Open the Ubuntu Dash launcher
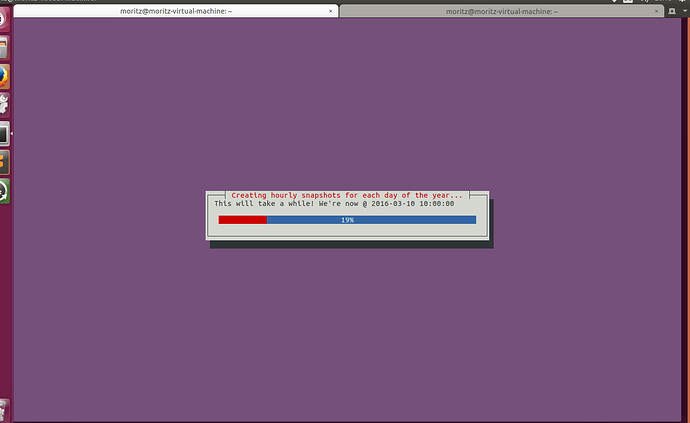Image resolution: width=690 pixels, height=423 pixels. 4,19
